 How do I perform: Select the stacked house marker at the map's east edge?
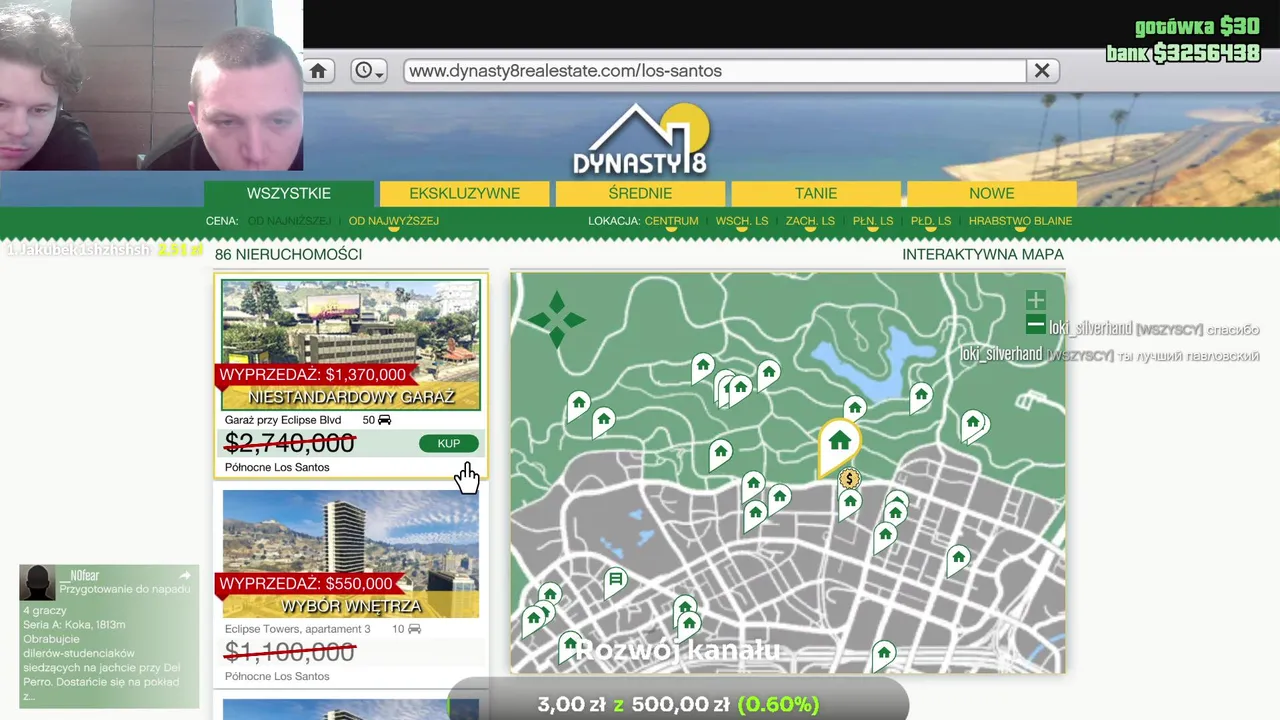coord(974,425)
